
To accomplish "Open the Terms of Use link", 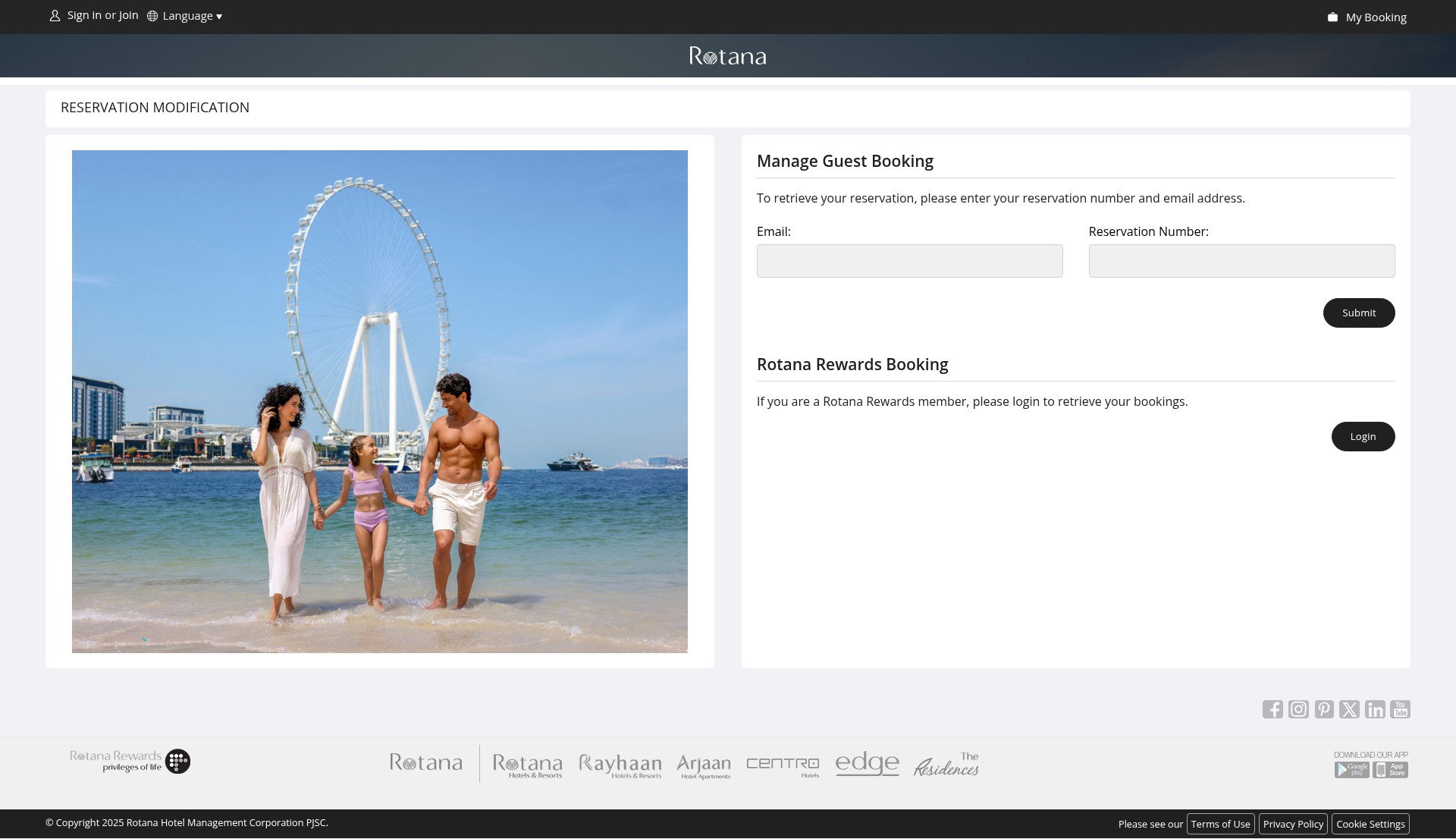I will [1220, 824].
